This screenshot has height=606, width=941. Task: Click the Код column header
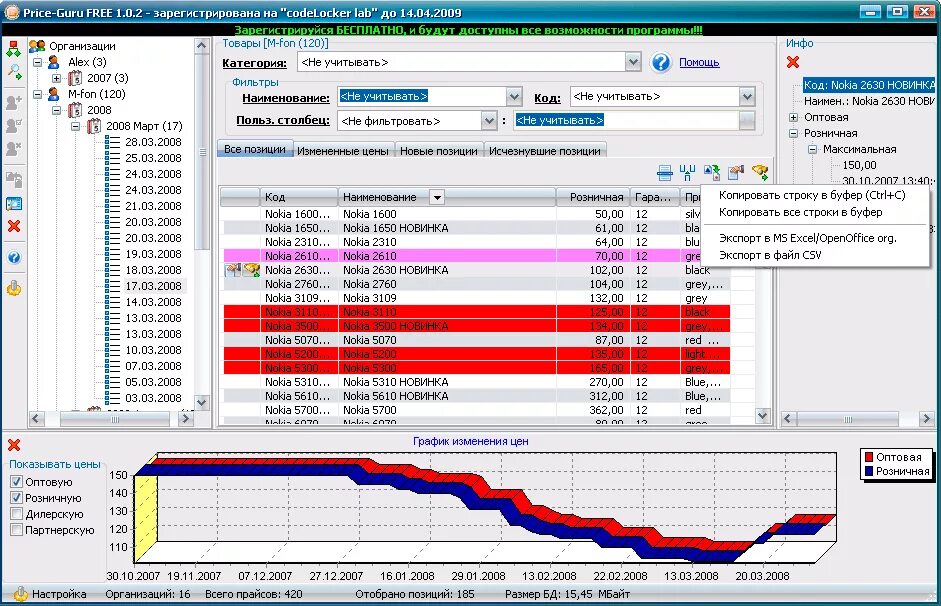[x=298, y=197]
